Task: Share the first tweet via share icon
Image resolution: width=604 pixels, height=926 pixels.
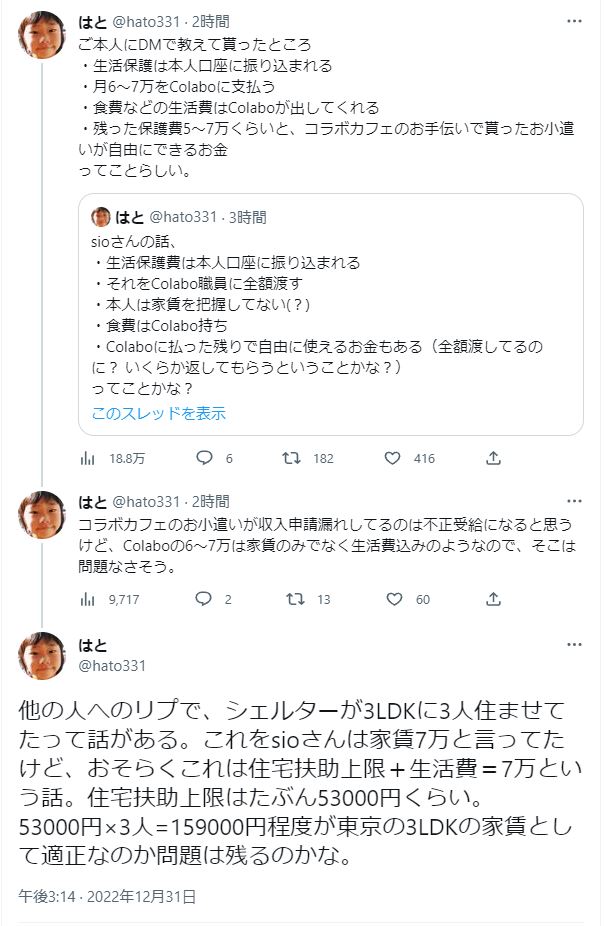Action: [x=493, y=459]
